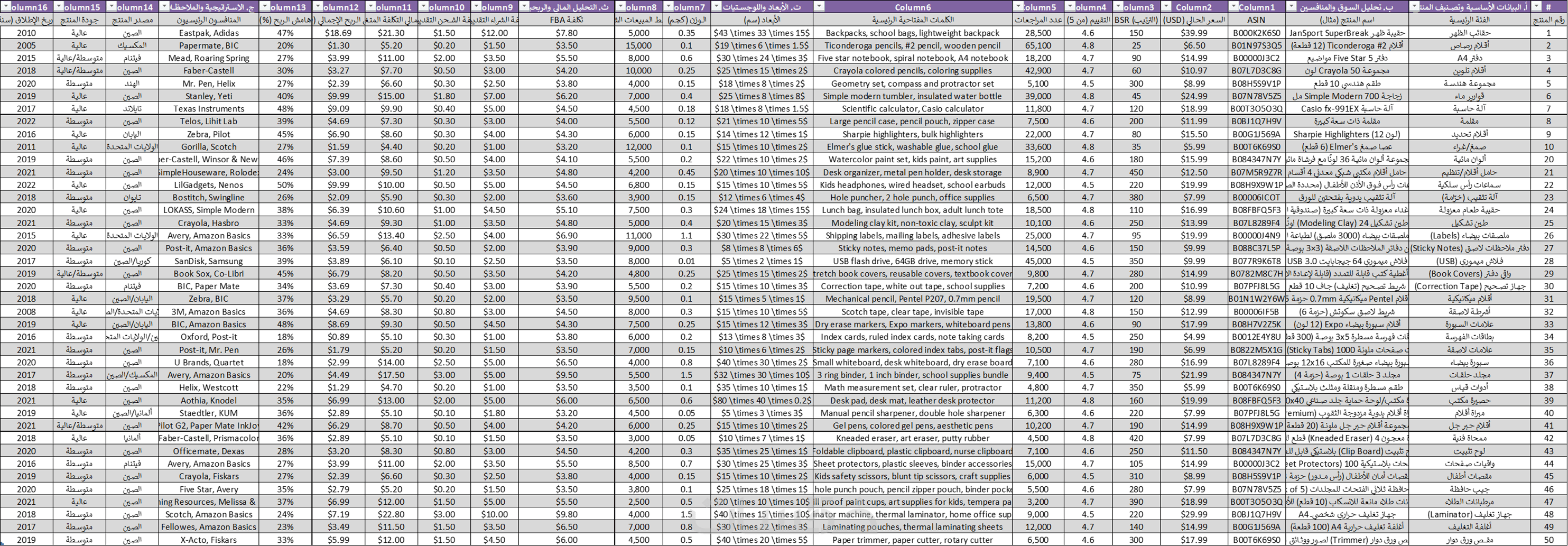Select the 'Texas Instruments' cell

click(208, 109)
